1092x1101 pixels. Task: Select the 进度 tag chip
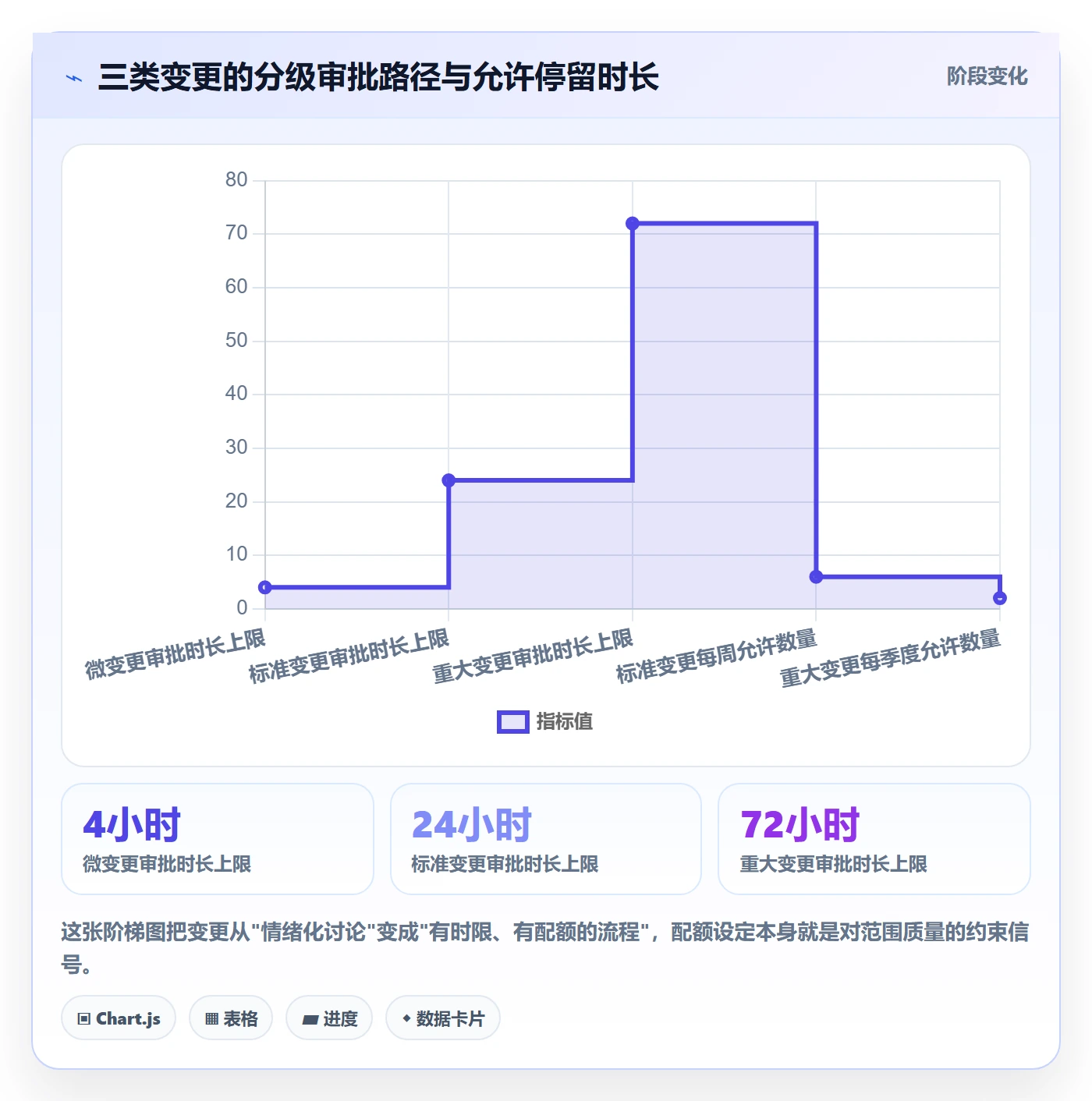pos(329,1018)
